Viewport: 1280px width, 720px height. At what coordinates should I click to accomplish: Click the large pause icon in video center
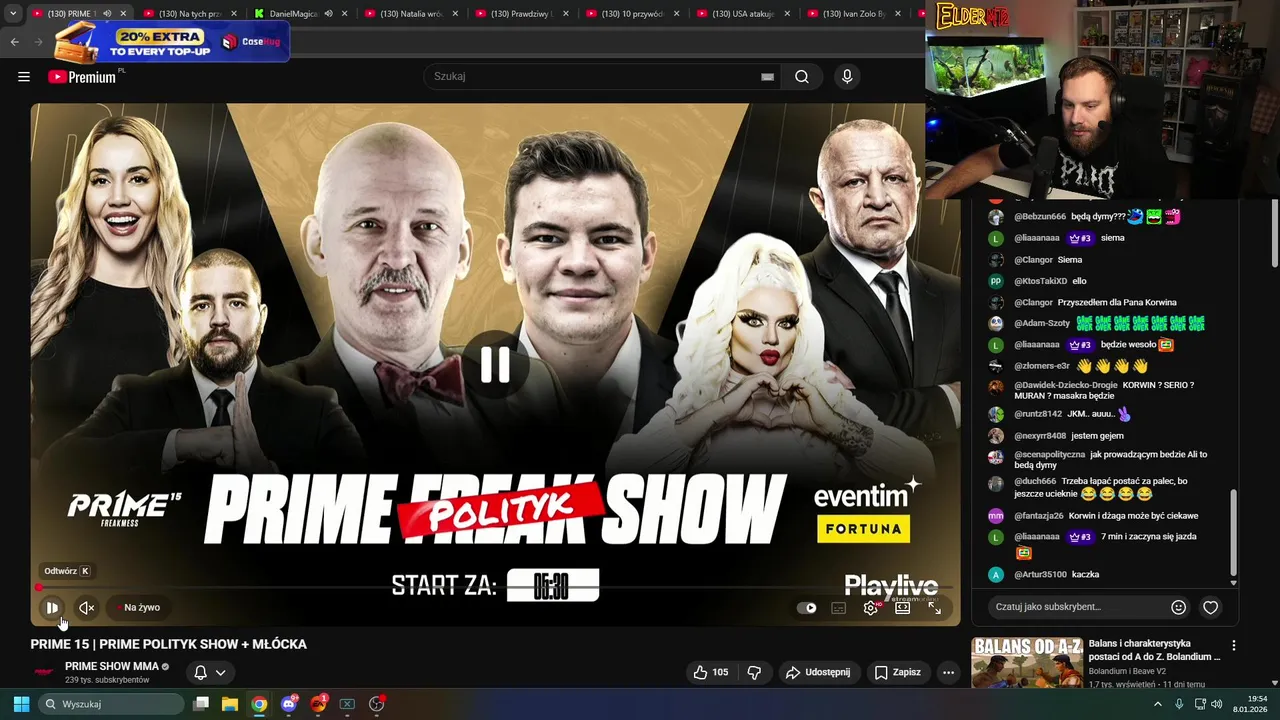click(495, 365)
